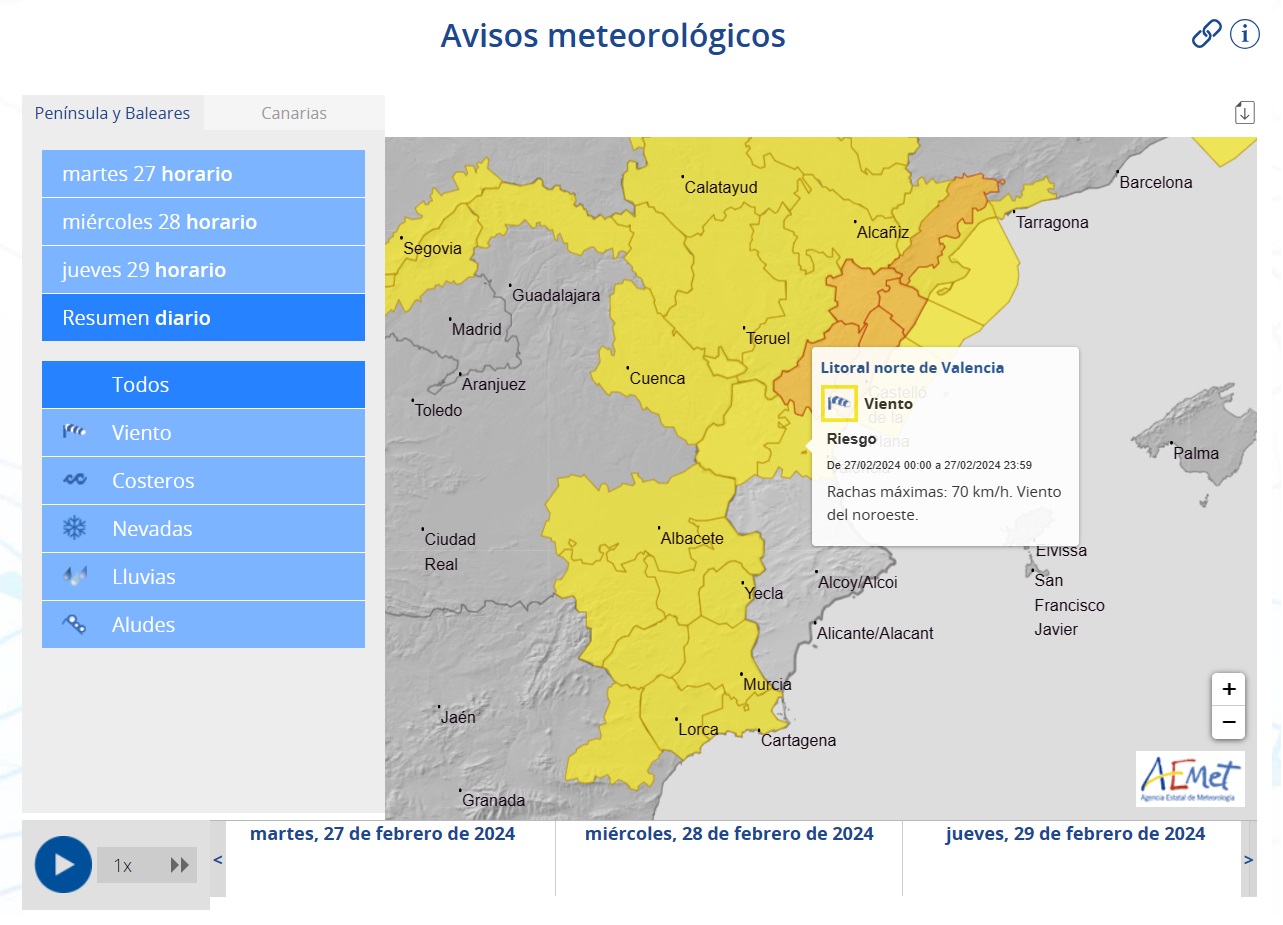Open the information icon next to title
The height and width of the screenshot is (925, 1283).
pos(1243,34)
